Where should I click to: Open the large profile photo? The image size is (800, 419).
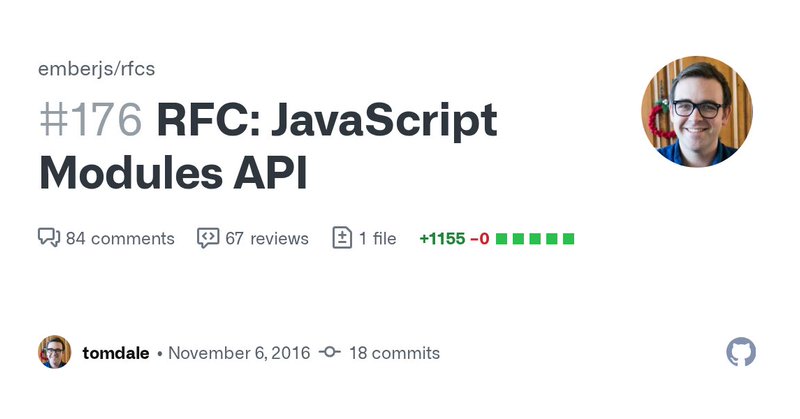point(696,111)
